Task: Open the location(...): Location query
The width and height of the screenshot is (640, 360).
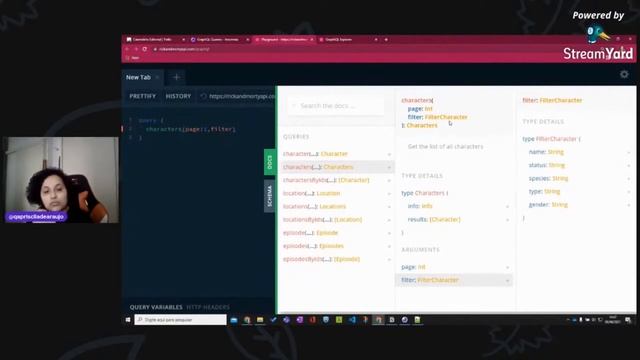Action: click(311, 193)
